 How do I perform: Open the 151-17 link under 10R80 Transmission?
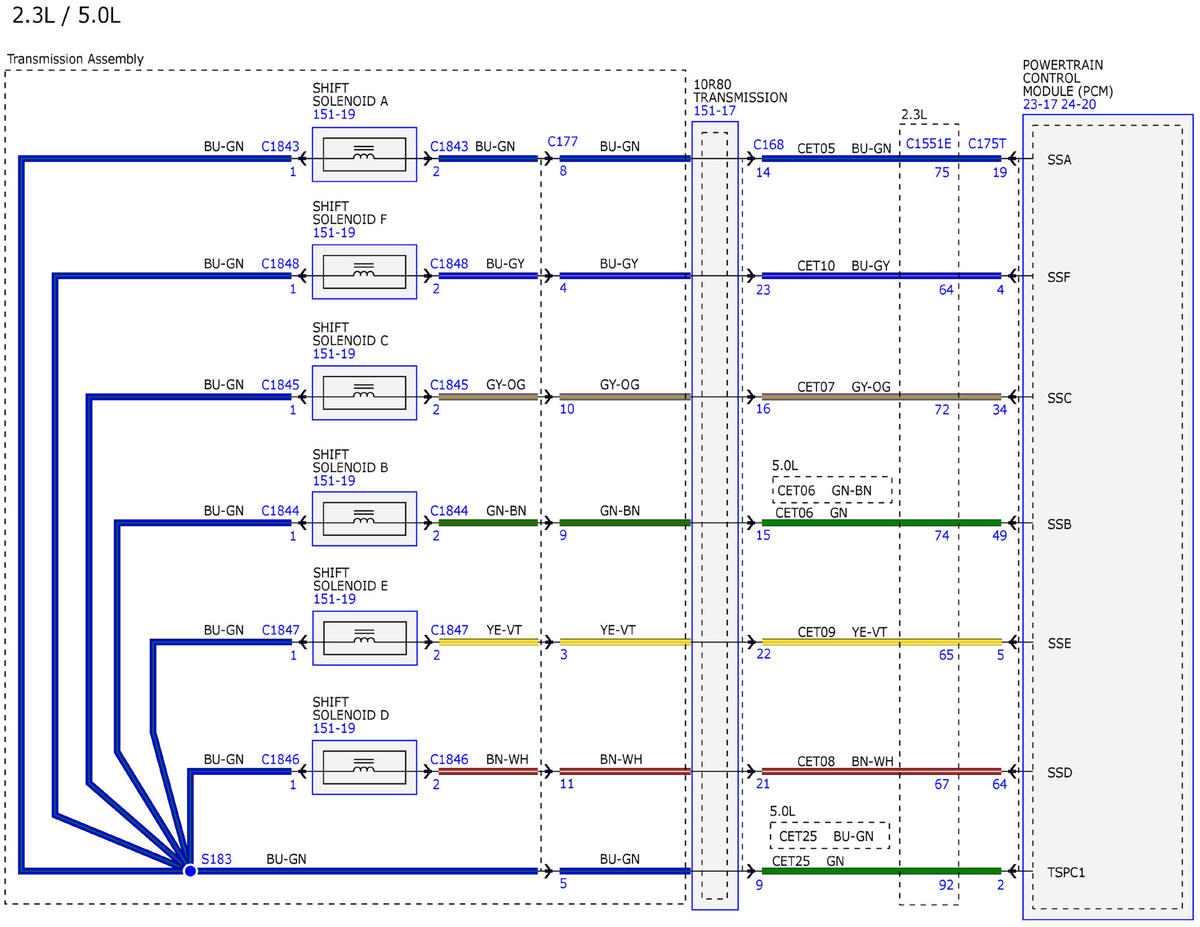(714, 111)
